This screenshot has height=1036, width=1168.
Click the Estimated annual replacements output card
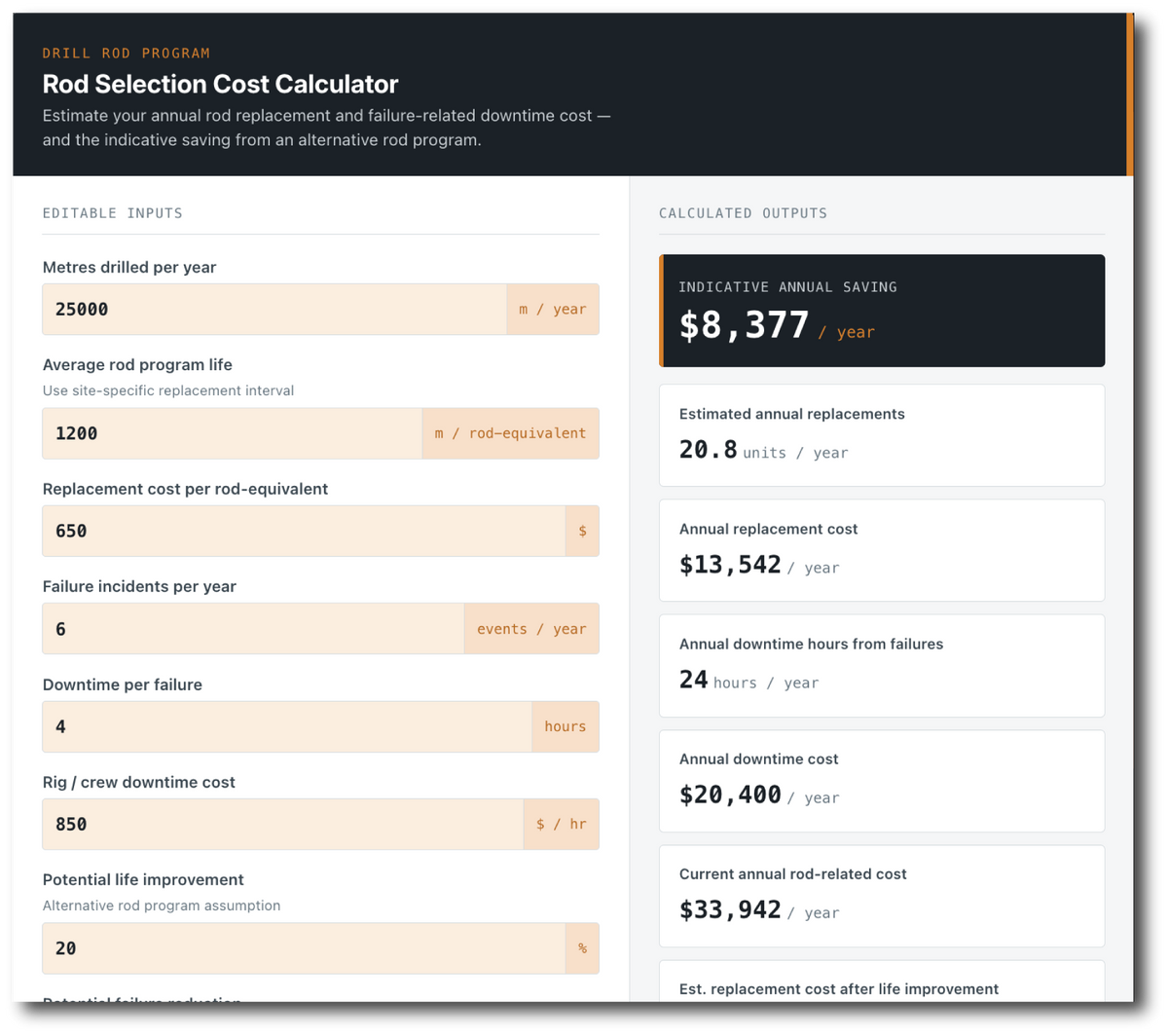point(882,435)
